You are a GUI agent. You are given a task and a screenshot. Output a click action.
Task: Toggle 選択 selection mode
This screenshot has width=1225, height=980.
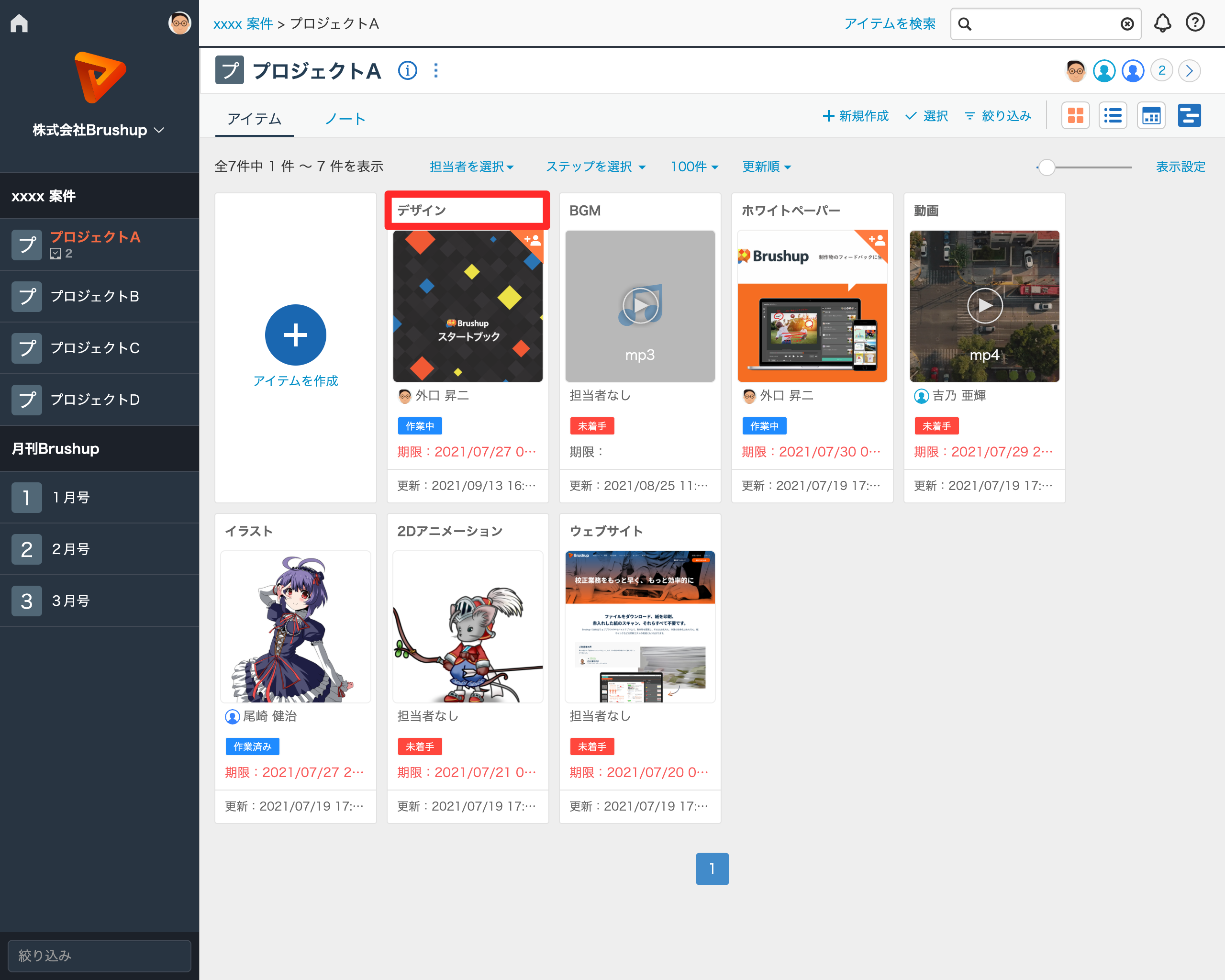coord(927,116)
